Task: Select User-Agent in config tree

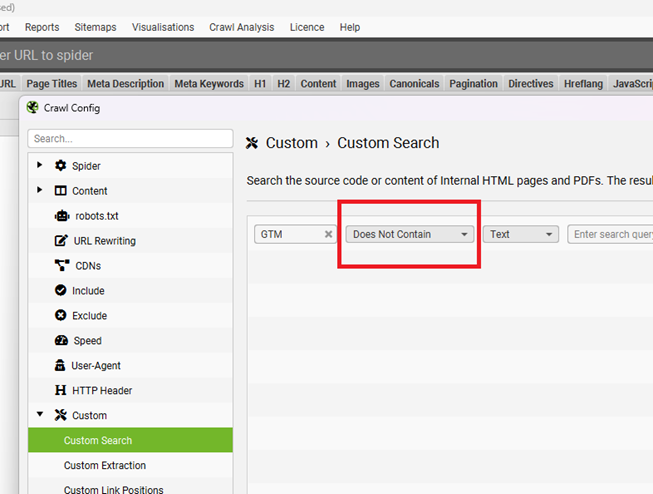Action: (x=130, y=365)
